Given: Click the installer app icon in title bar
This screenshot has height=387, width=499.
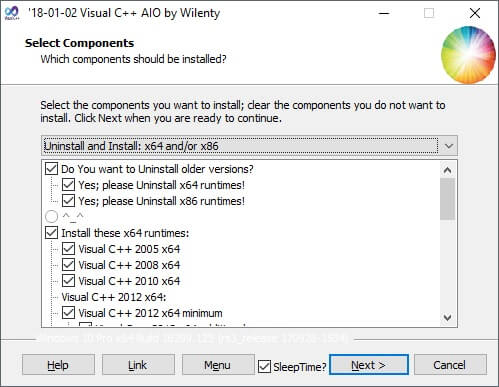Looking at the screenshot, I should point(12,13).
